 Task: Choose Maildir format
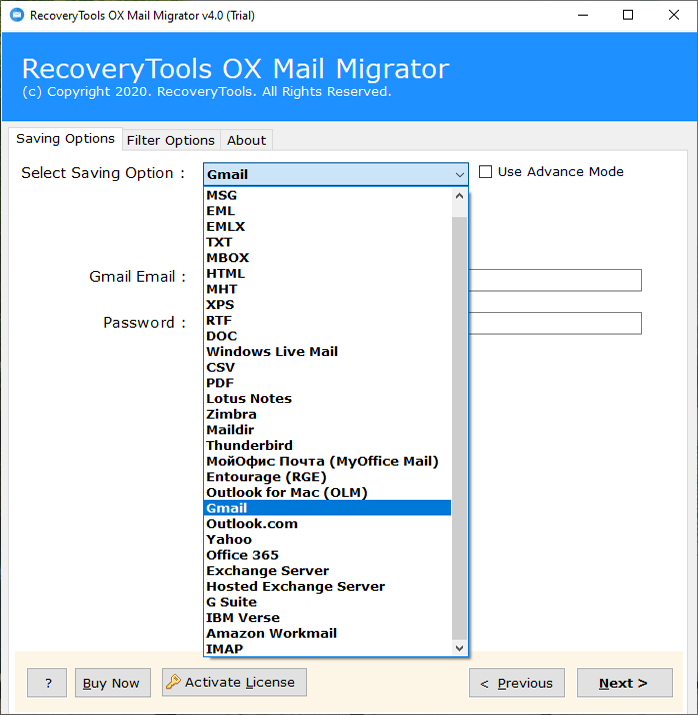pyautogui.click(x=327, y=430)
